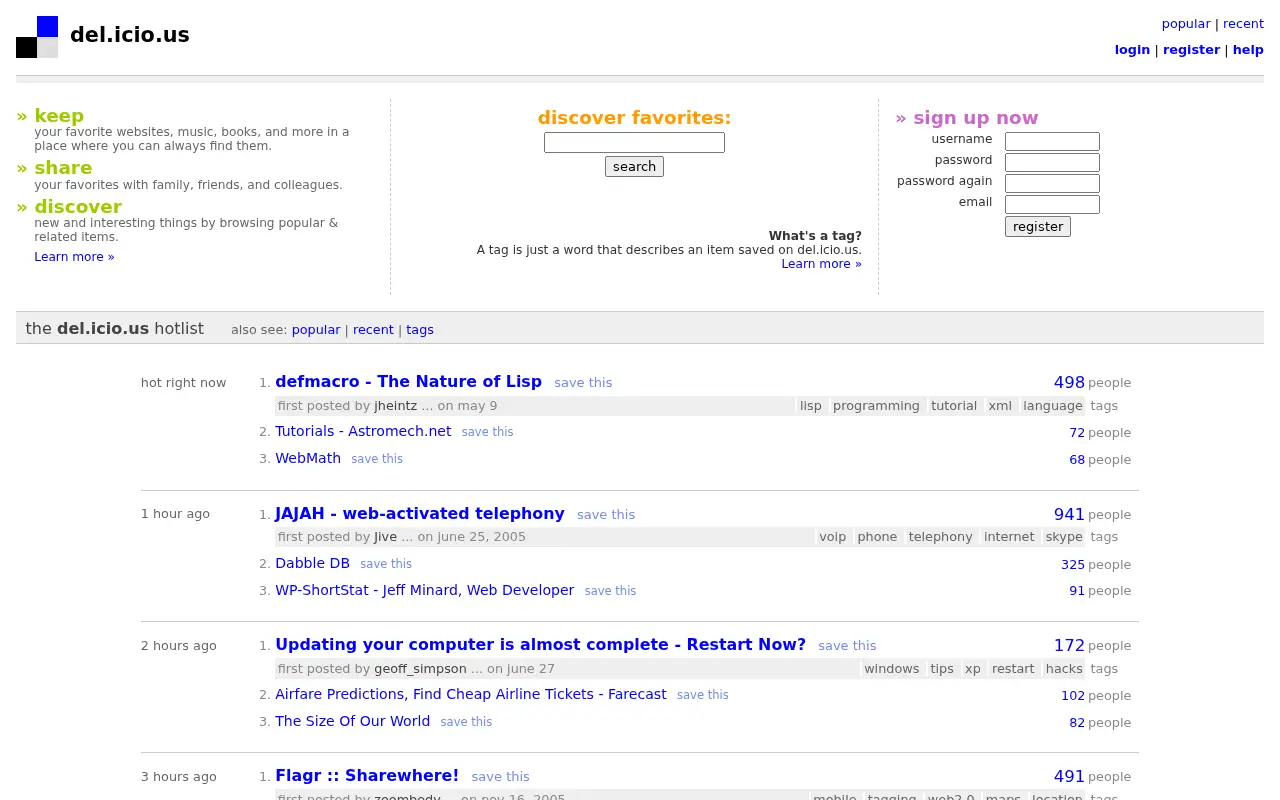Open Tutorials - Astromech.net link
1280x800 pixels.
click(x=363, y=431)
